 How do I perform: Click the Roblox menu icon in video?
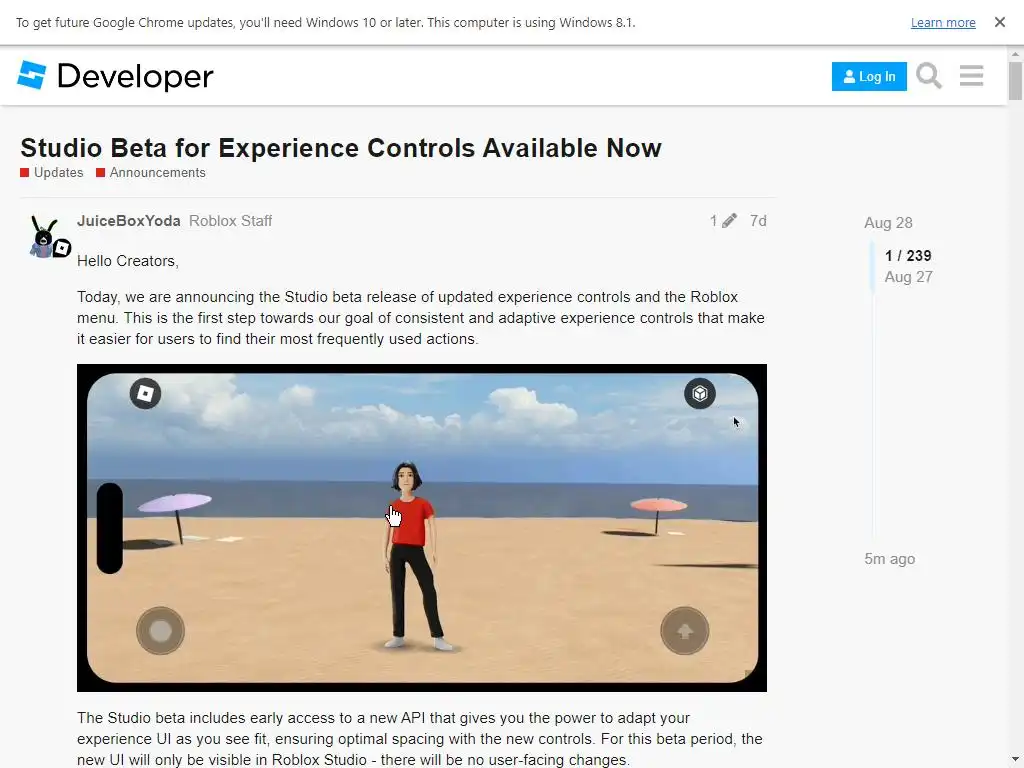145,394
